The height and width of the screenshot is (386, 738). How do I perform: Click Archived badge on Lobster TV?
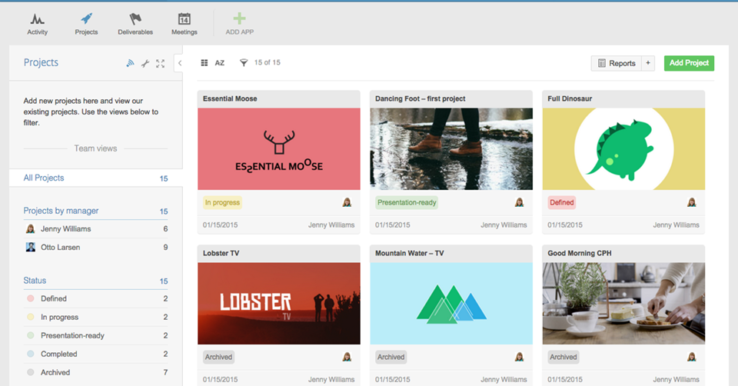coord(218,357)
